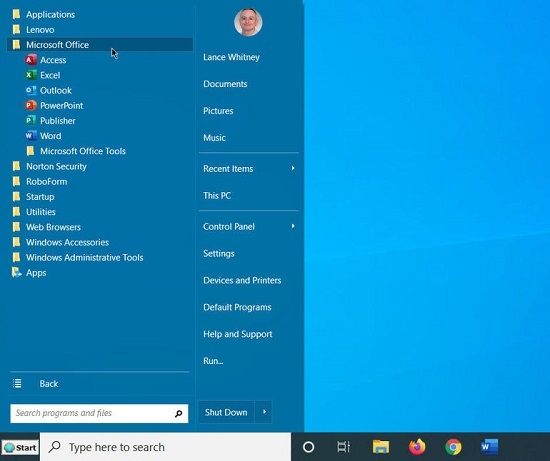The height and width of the screenshot is (461, 550).
Task: Select Run... from the menu
Action: click(213, 361)
